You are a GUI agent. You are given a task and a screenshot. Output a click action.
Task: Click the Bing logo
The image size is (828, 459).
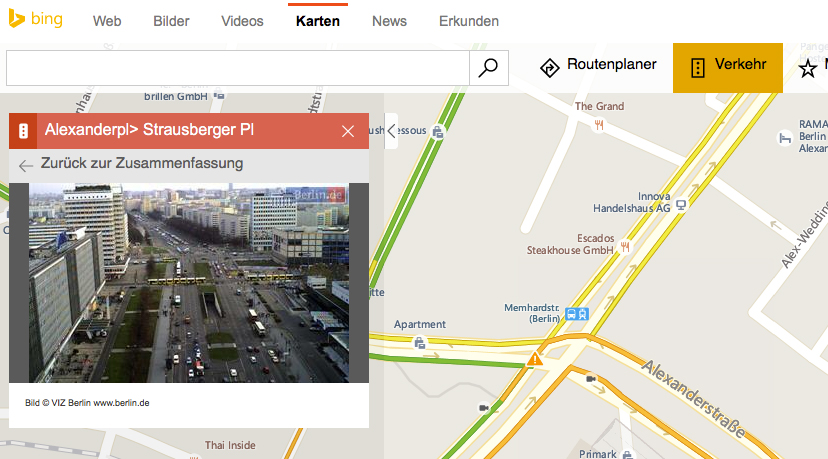36,19
